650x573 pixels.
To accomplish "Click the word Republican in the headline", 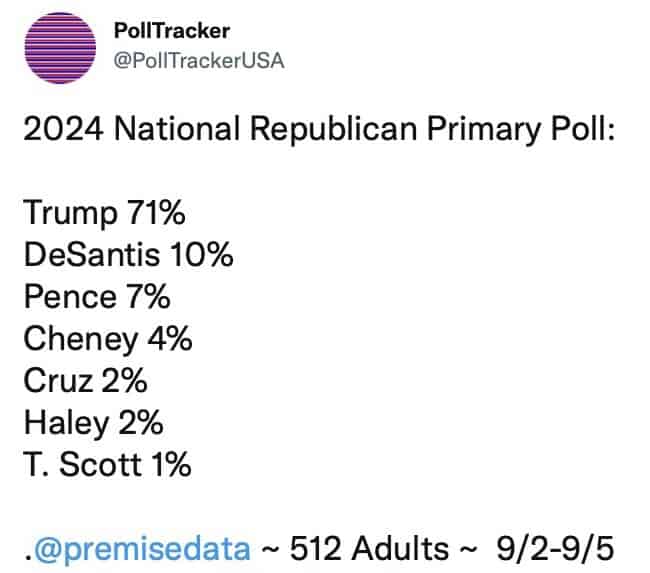I will [x=333, y=129].
